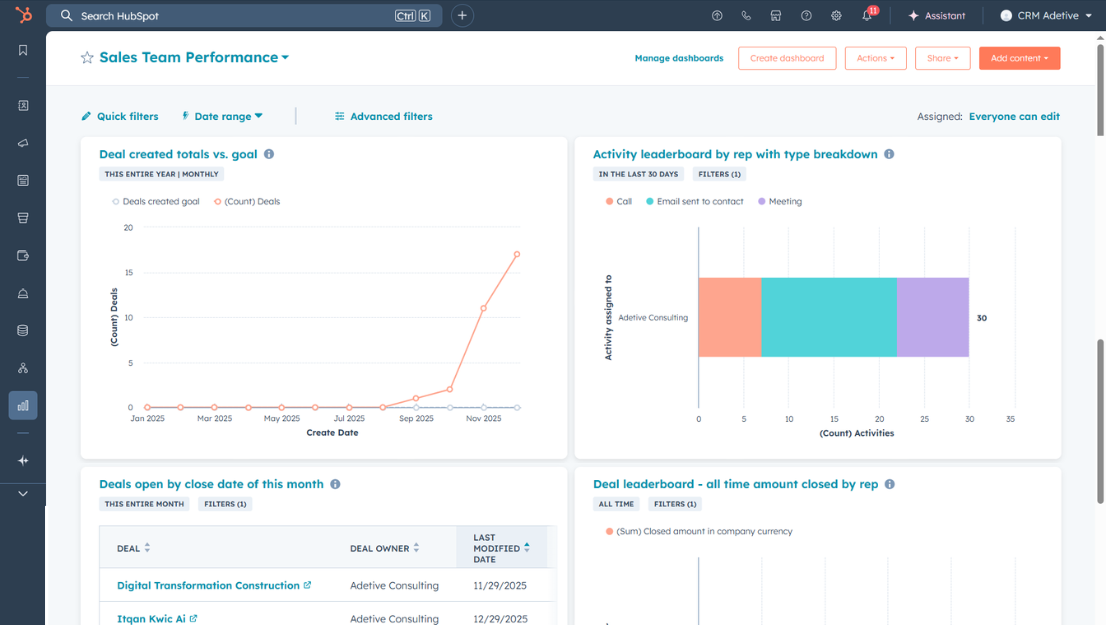Star the Sales Team Performance dashboard

[86, 58]
